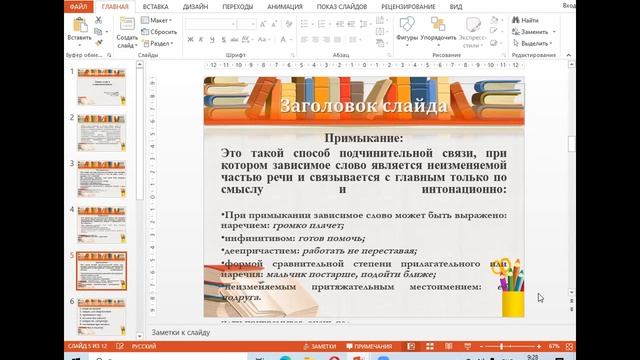This screenshot has height=360, width=640.
Task: Open the character spacing dropdown
Action: 247,40
